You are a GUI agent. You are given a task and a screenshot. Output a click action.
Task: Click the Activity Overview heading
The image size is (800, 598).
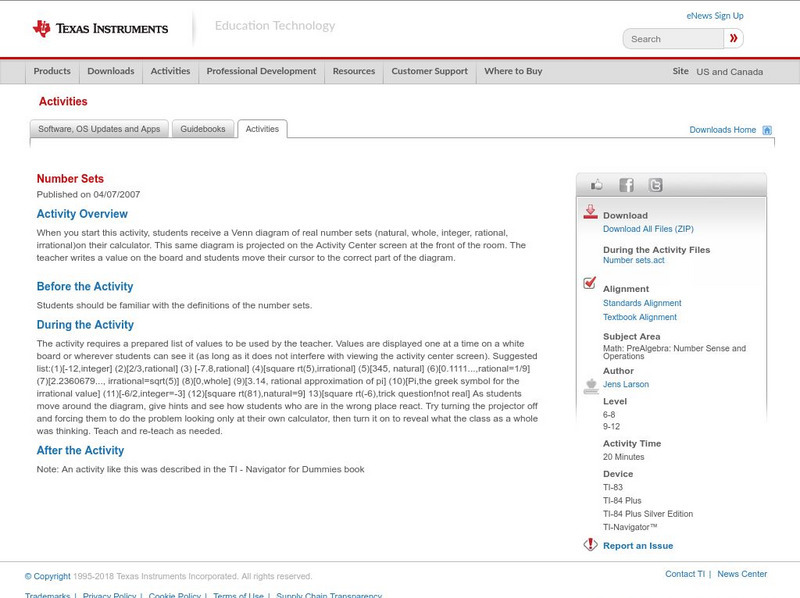click(82, 214)
